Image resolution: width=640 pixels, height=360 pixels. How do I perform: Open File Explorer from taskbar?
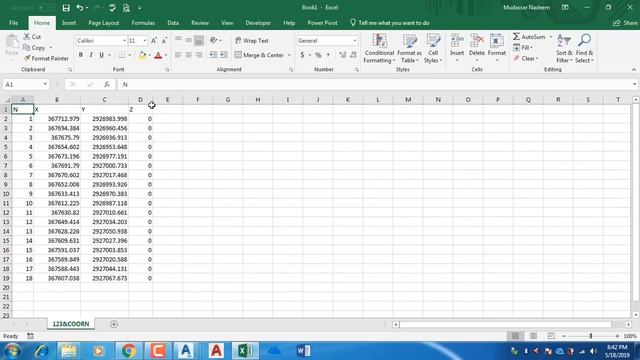pos(69,351)
